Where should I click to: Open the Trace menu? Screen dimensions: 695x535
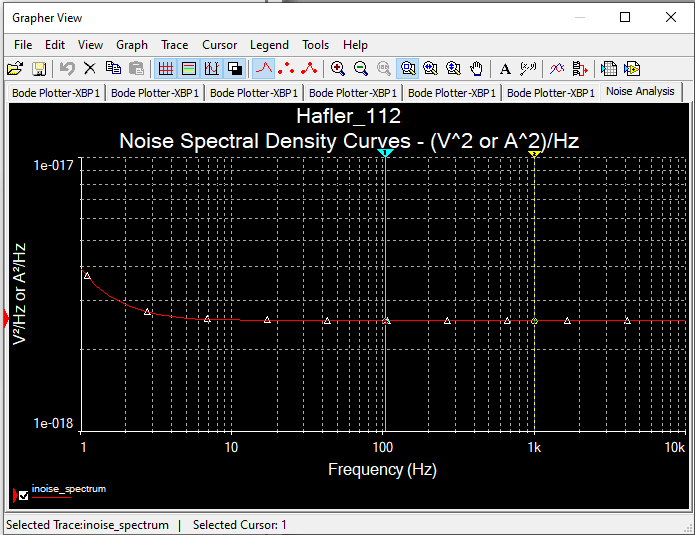click(175, 45)
